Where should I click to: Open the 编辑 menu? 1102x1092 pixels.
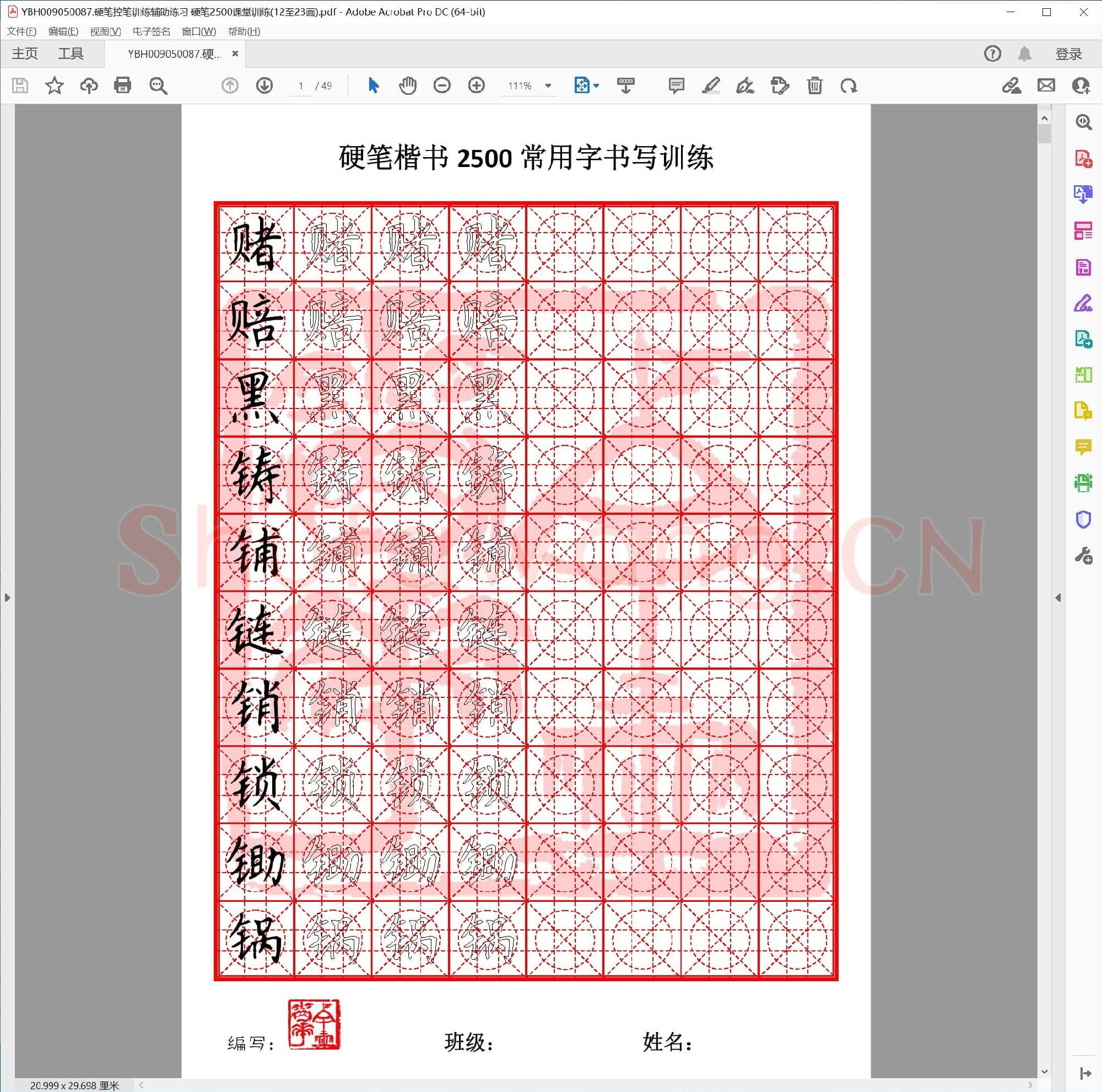pos(63,31)
